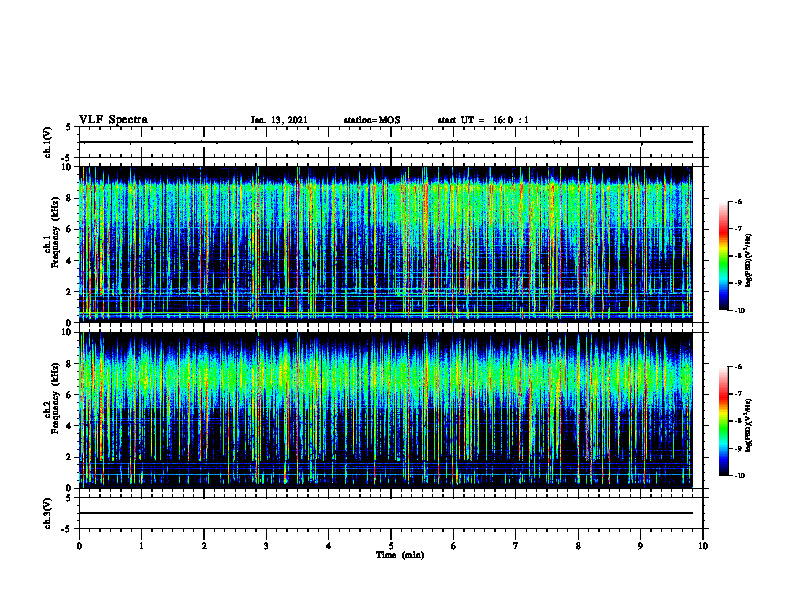Click the ch.1 colorbar log(PSD) unit label
The image size is (792, 612).
pos(749,261)
